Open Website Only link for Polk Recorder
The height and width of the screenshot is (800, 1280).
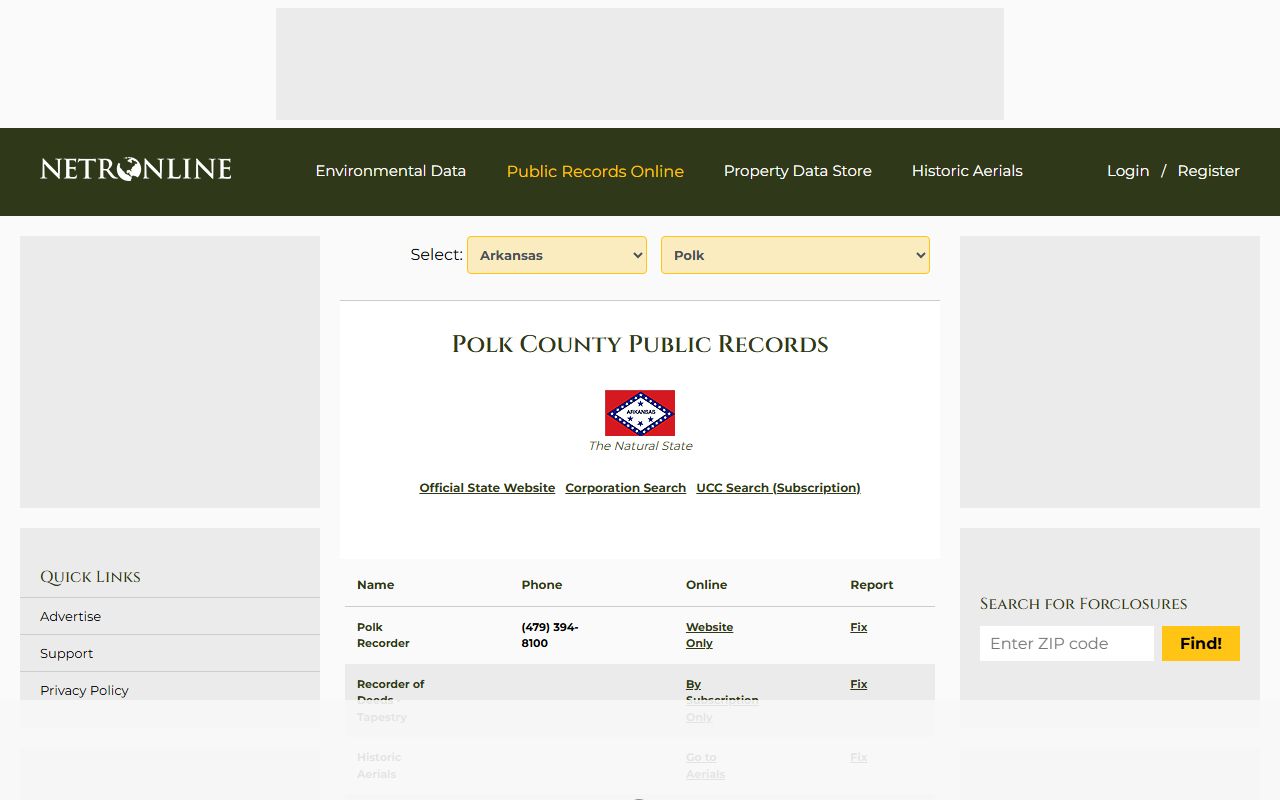pyautogui.click(x=709, y=635)
